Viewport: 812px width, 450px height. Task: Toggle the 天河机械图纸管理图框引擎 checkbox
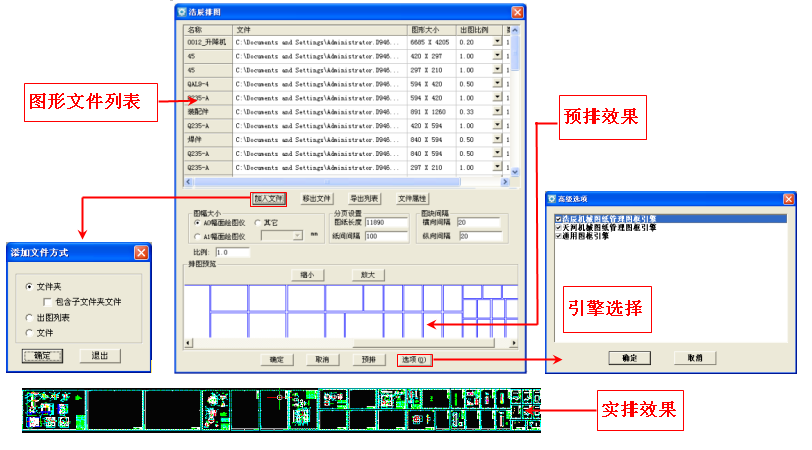point(558,227)
